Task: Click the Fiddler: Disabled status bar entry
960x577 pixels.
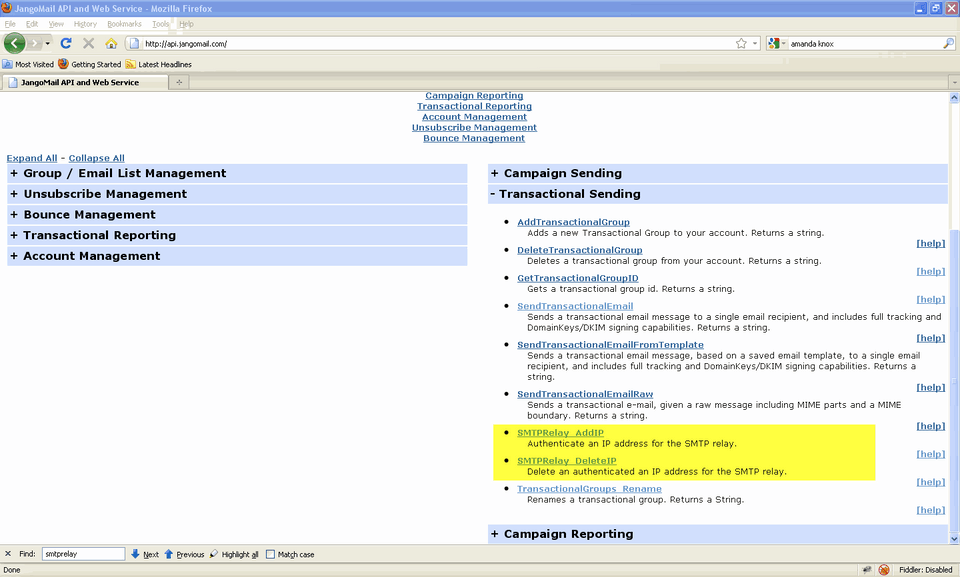Action: pyautogui.click(x=925, y=570)
